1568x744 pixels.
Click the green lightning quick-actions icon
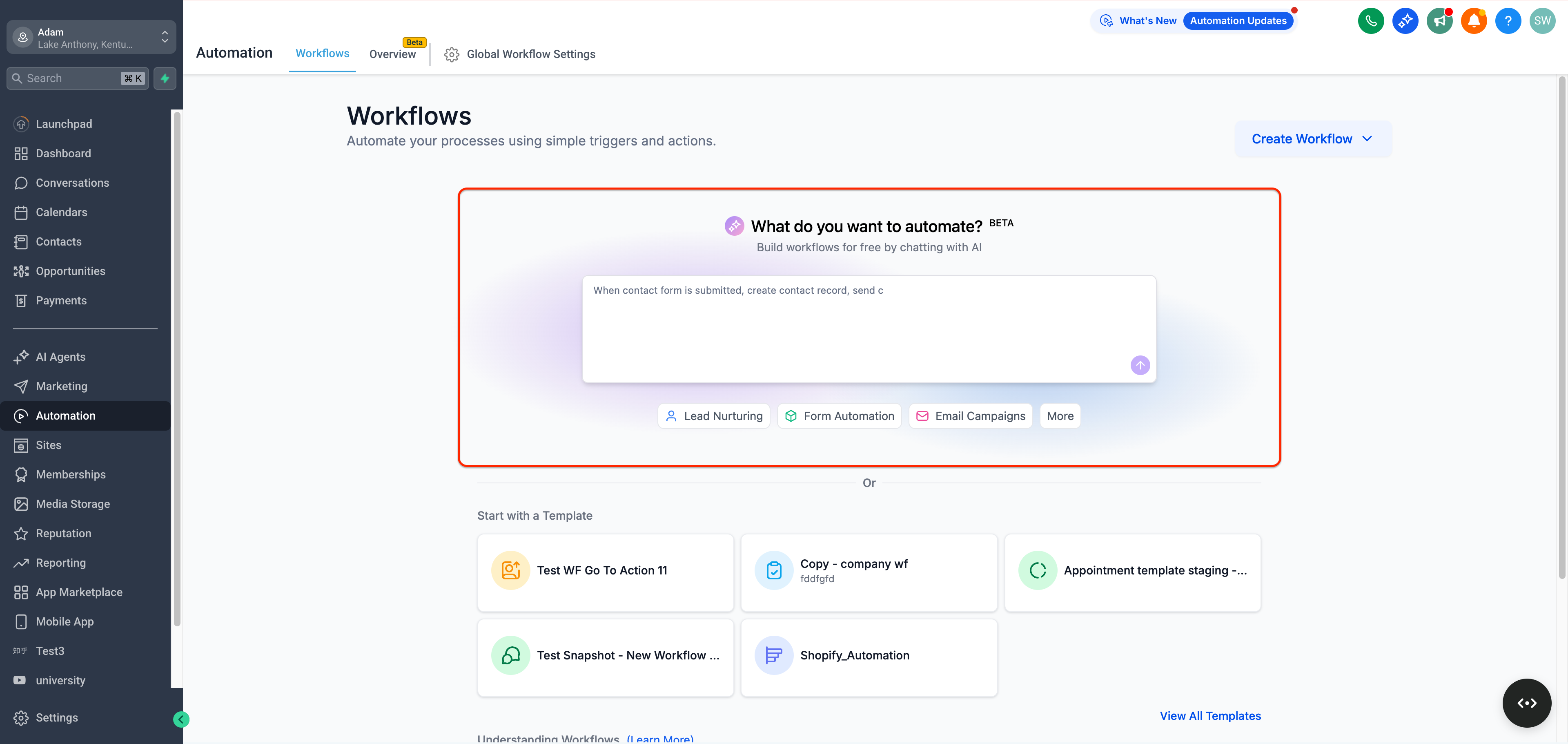(164, 78)
